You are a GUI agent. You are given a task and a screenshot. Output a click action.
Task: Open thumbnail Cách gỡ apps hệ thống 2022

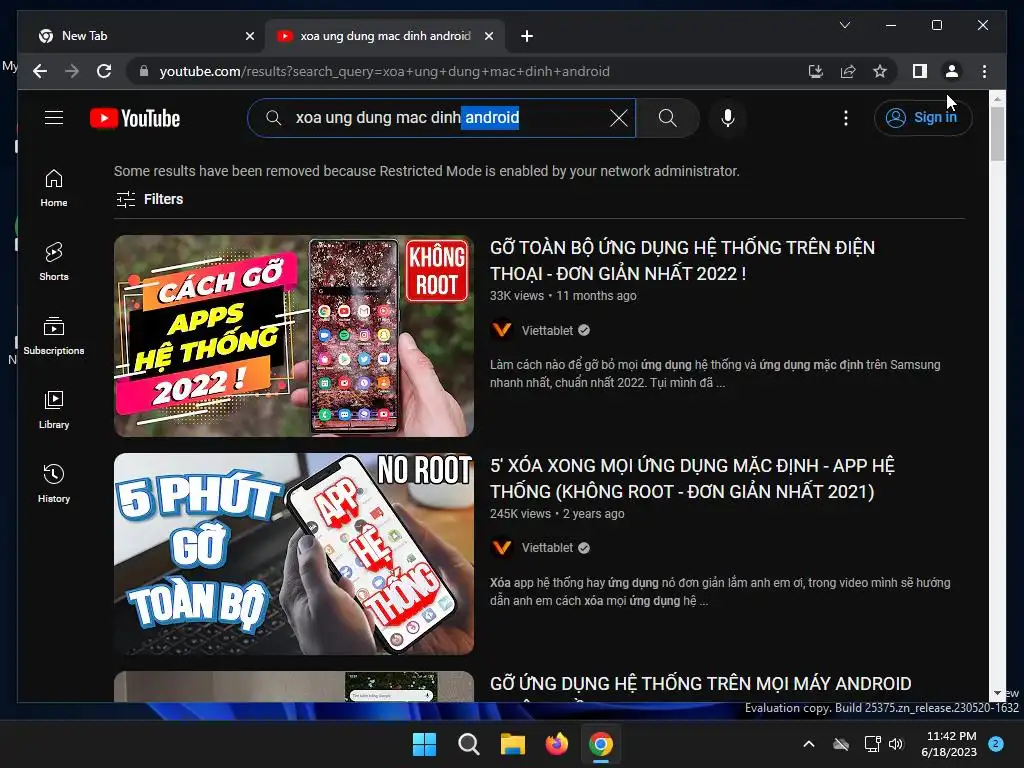click(294, 336)
